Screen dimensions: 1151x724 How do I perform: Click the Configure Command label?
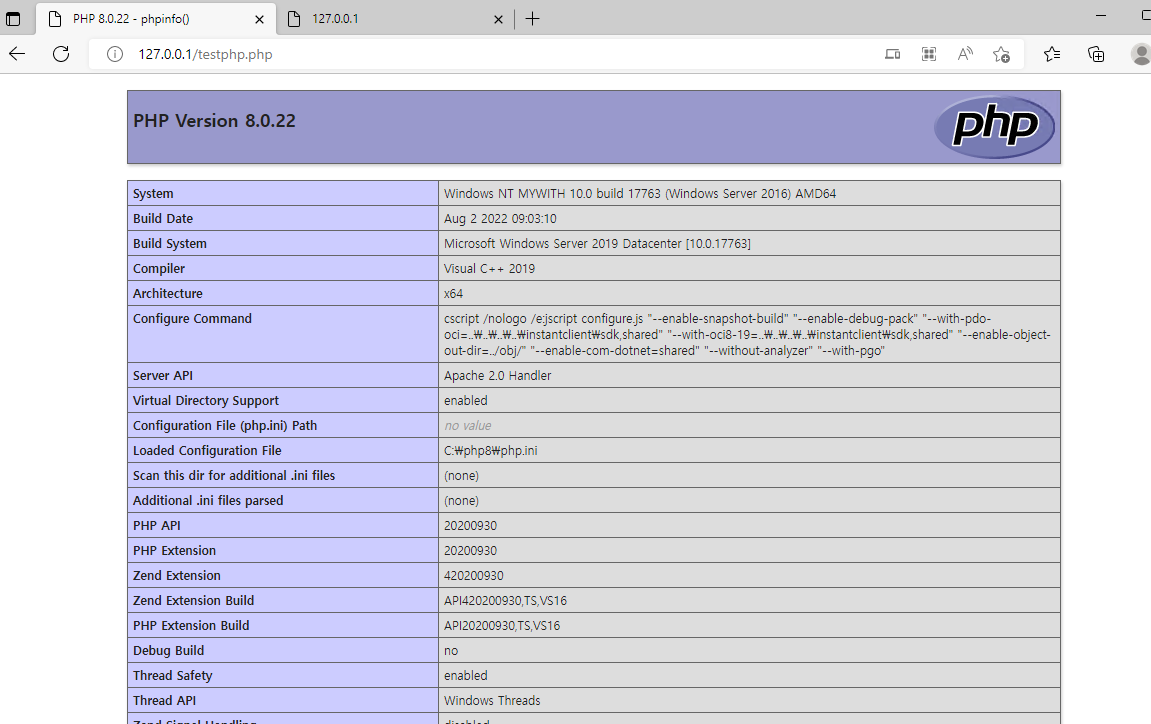(192, 319)
